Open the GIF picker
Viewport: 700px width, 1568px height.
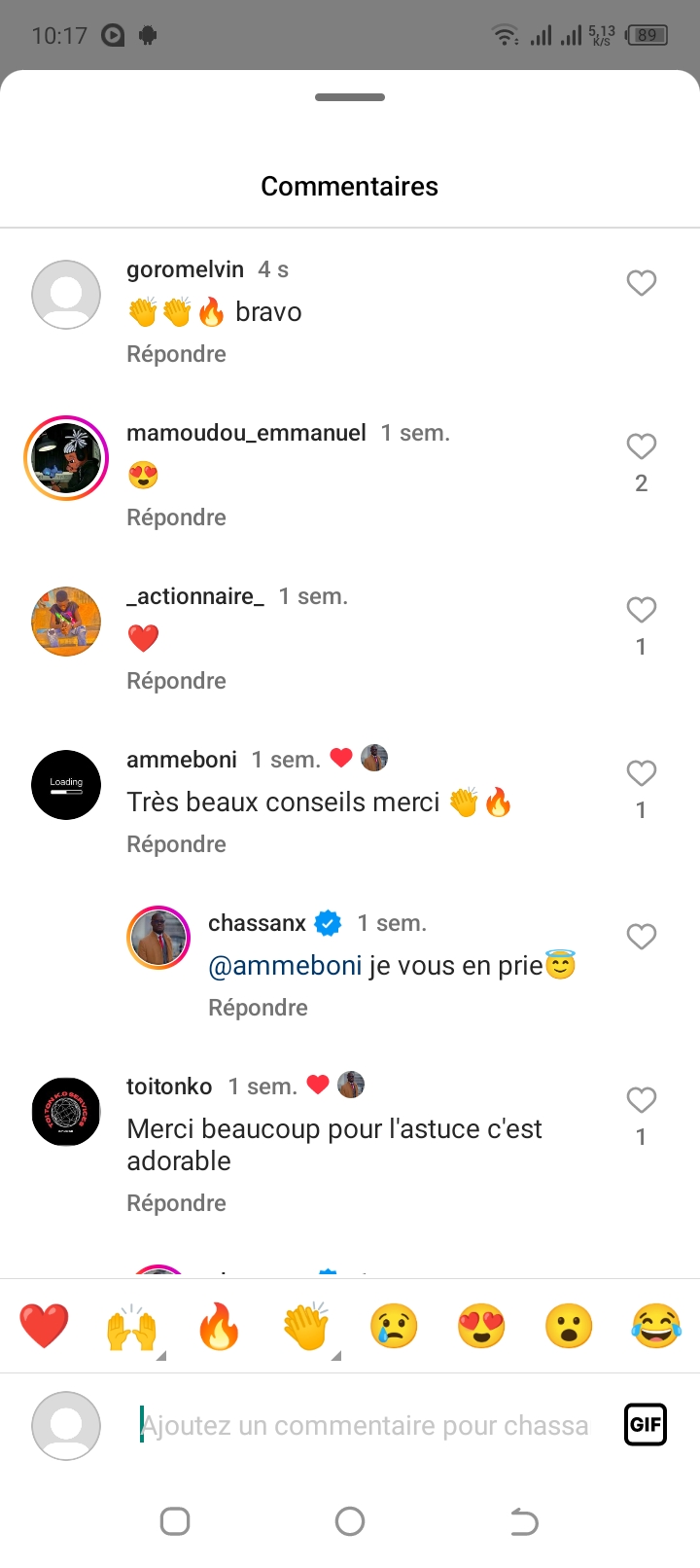coord(646,1425)
